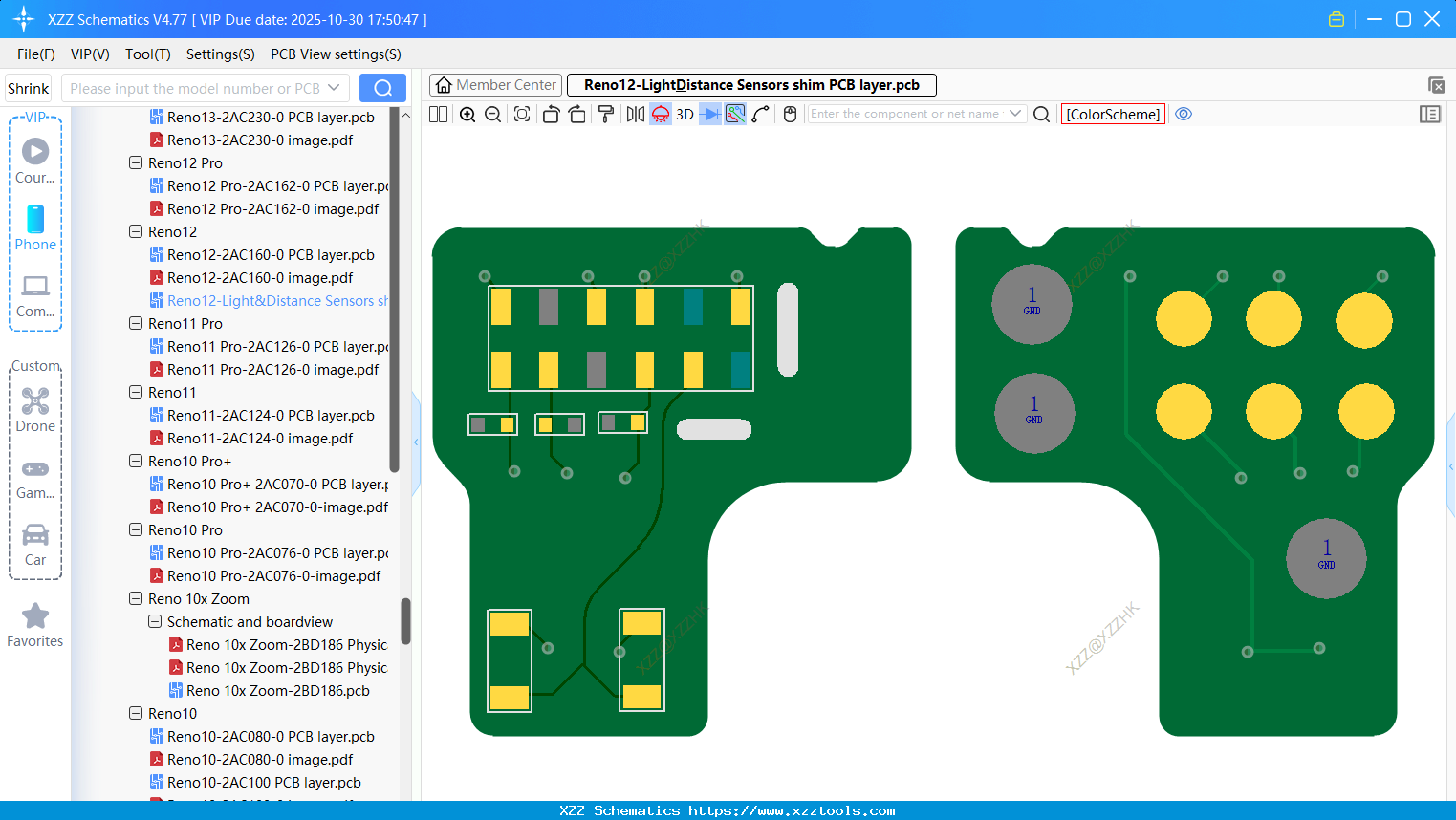Click the component or net name field

tap(904, 114)
